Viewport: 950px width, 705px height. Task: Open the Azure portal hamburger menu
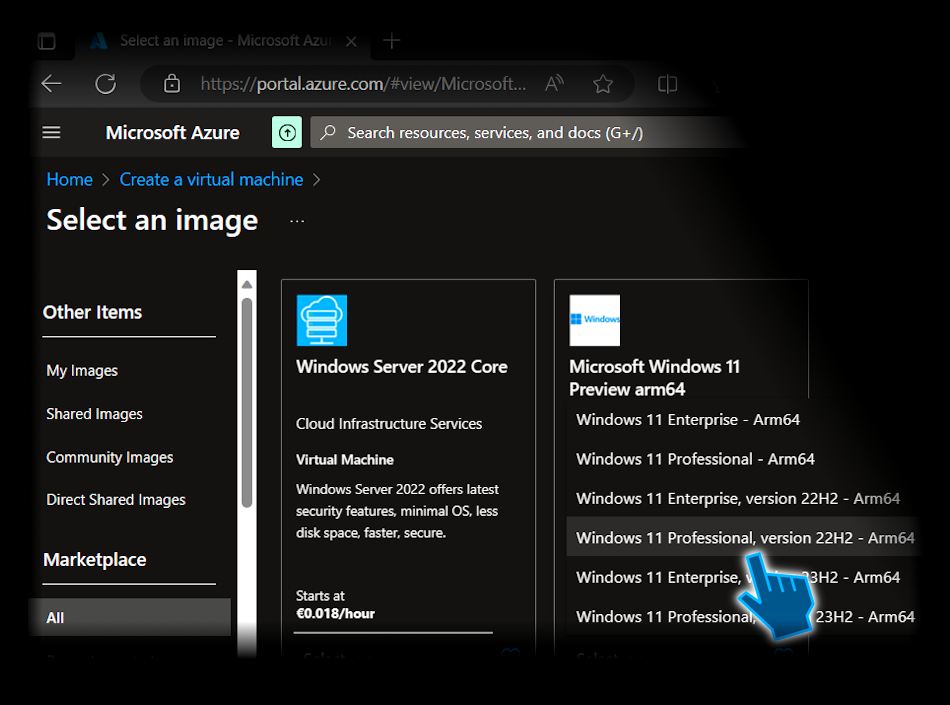pyautogui.click(x=51, y=132)
